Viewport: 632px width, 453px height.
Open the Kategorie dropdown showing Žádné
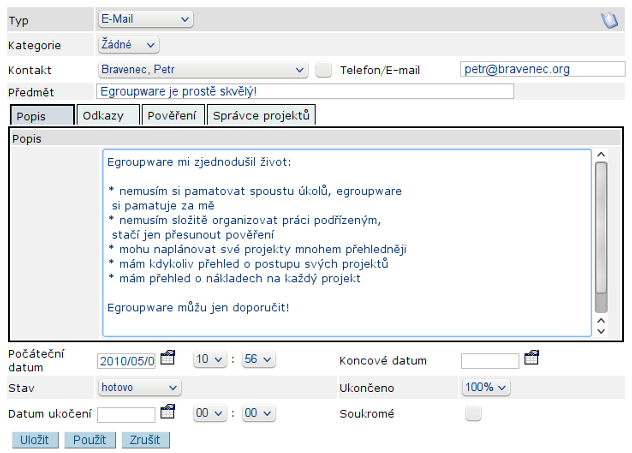tap(129, 45)
